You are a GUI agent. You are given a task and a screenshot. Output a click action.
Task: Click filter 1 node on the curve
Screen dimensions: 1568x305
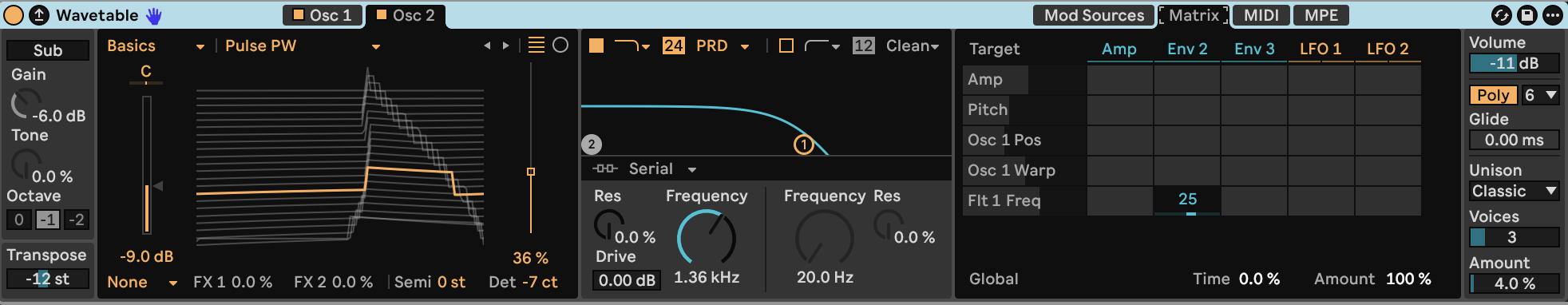coord(803,145)
